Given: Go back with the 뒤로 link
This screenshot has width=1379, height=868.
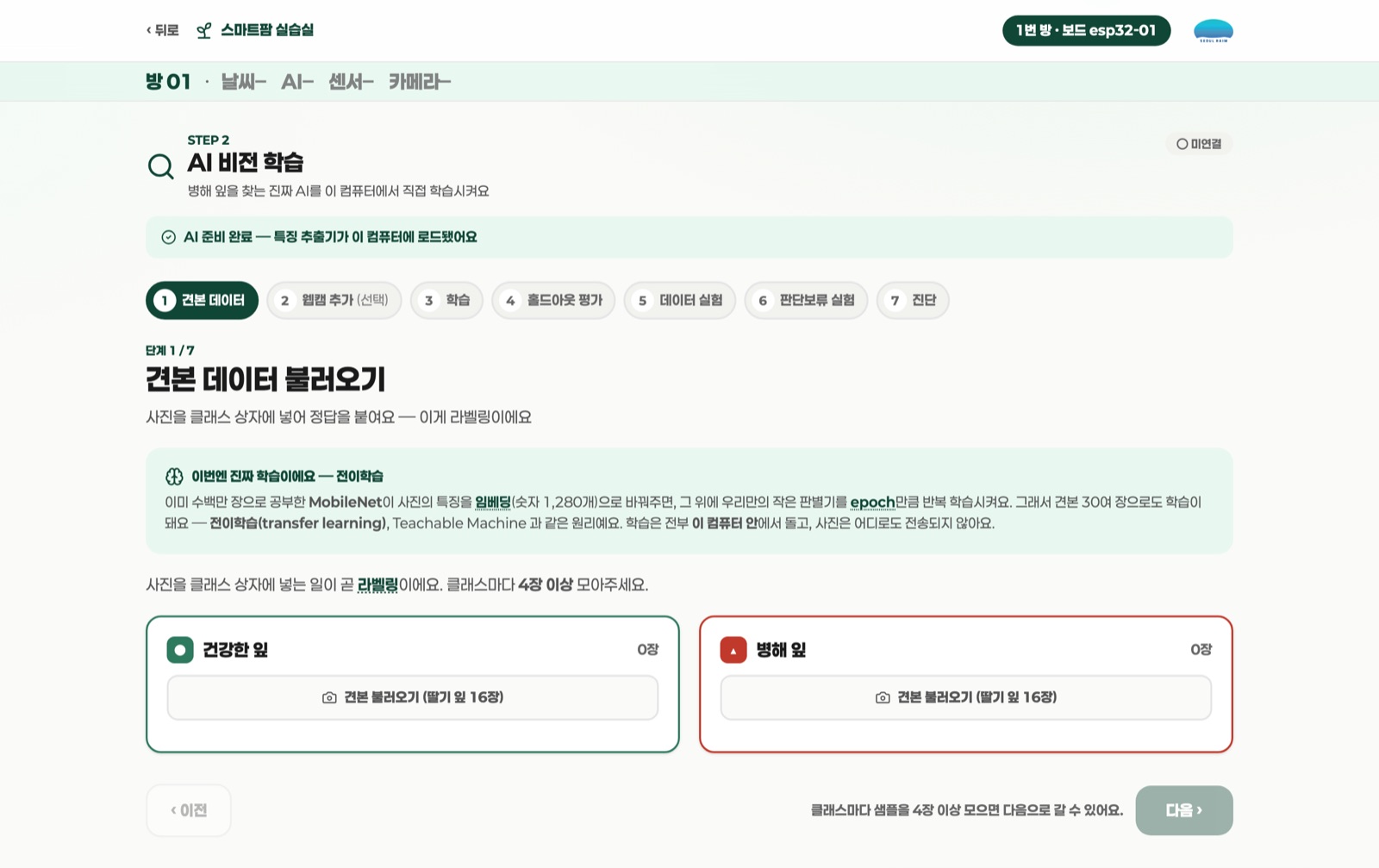Looking at the screenshot, I should point(163,31).
